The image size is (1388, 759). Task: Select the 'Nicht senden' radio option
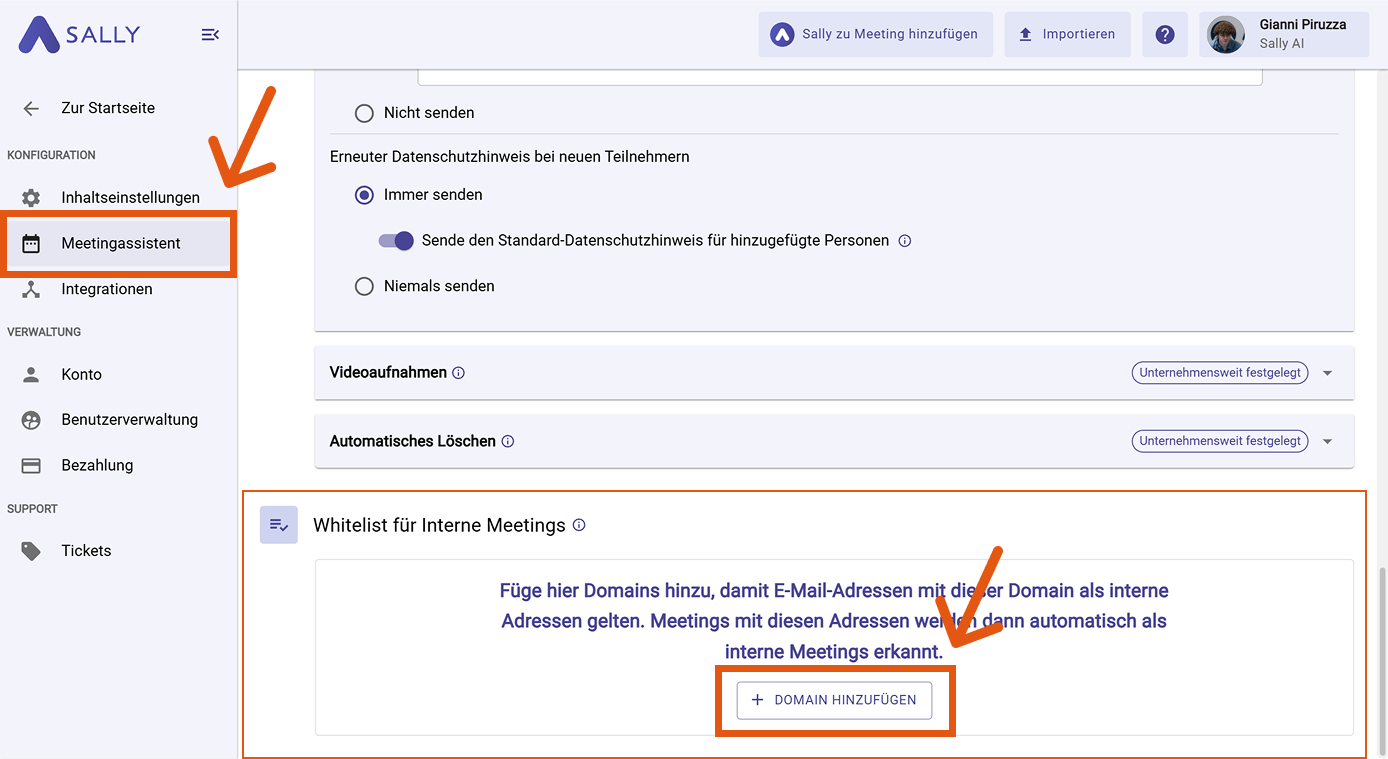click(364, 113)
